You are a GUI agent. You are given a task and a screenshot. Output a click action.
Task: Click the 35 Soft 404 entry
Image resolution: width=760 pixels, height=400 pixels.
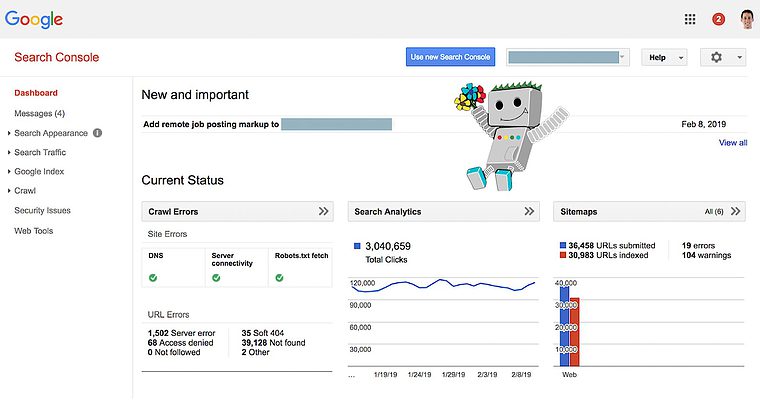pos(263,333)
